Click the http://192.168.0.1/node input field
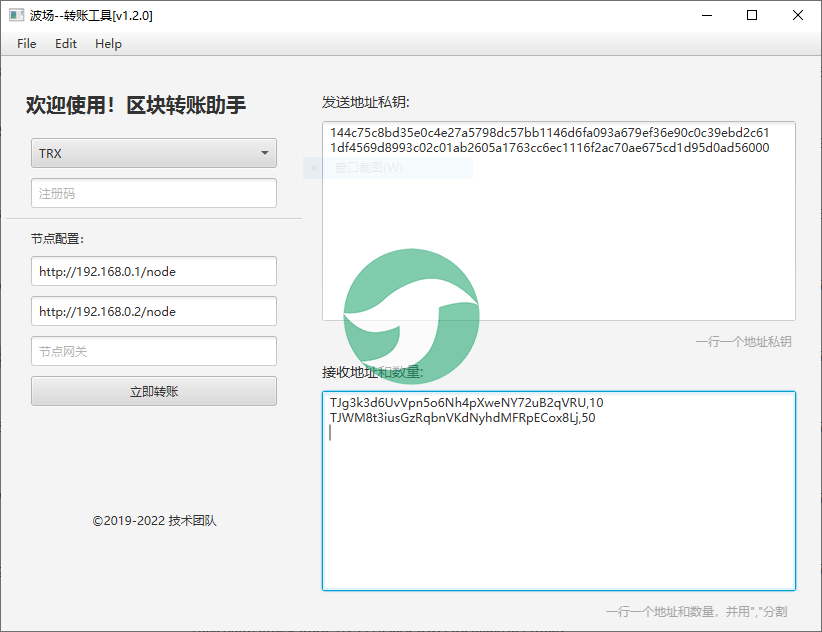 coord(154,271)
